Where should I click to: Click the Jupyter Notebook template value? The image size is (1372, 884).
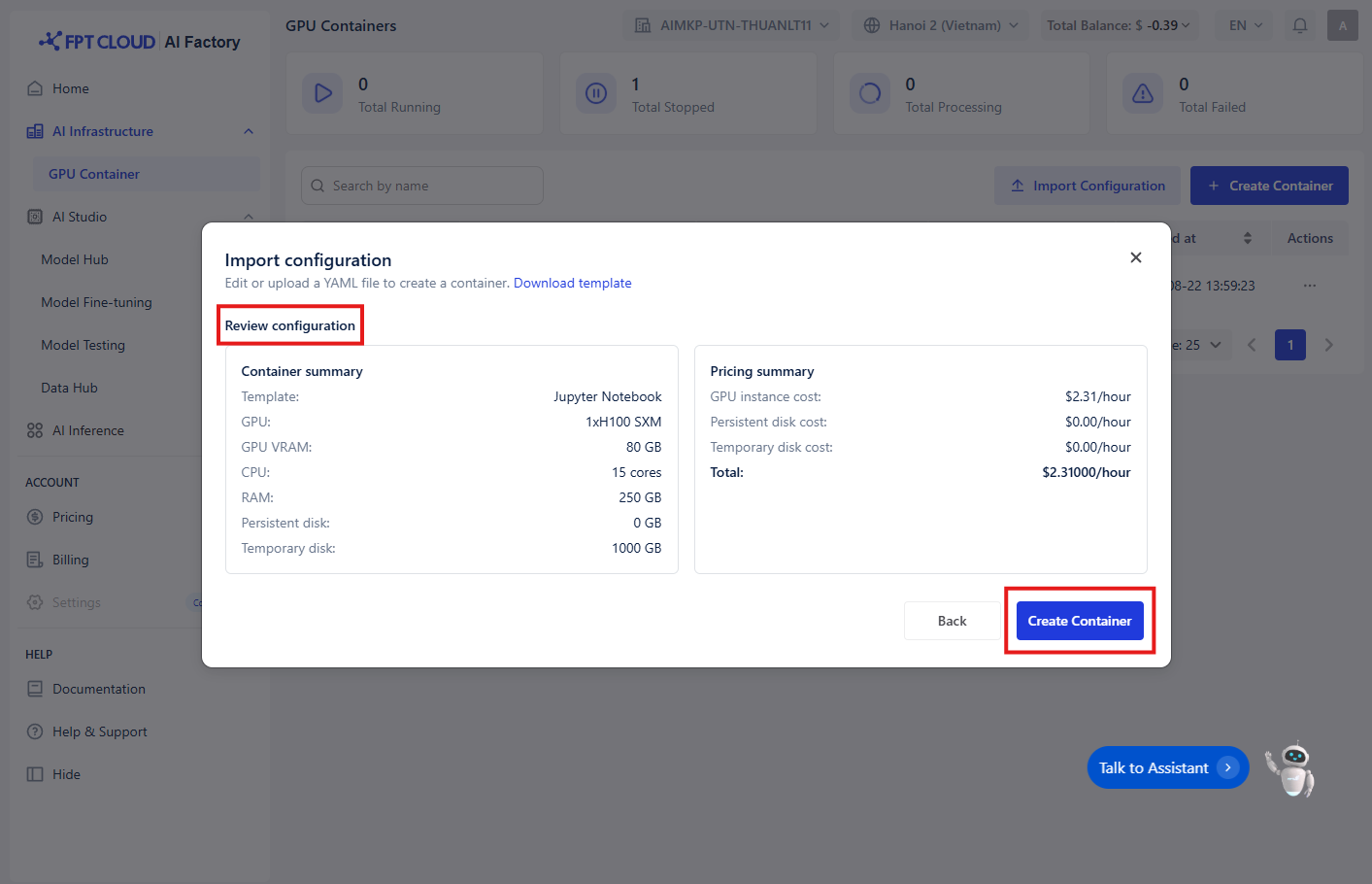click(x=608, y=396)
